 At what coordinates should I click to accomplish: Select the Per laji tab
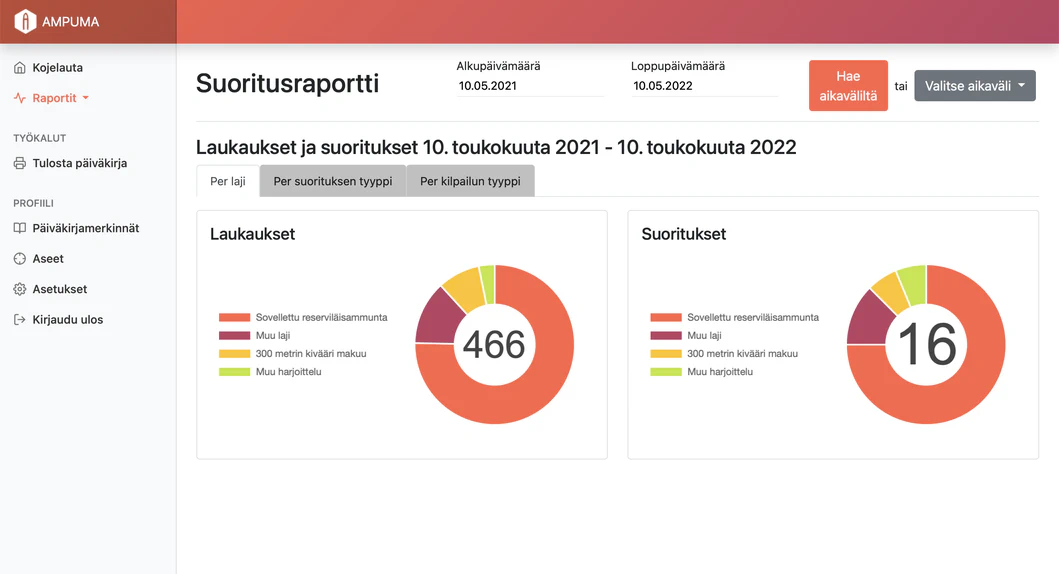tap(228, 182)
